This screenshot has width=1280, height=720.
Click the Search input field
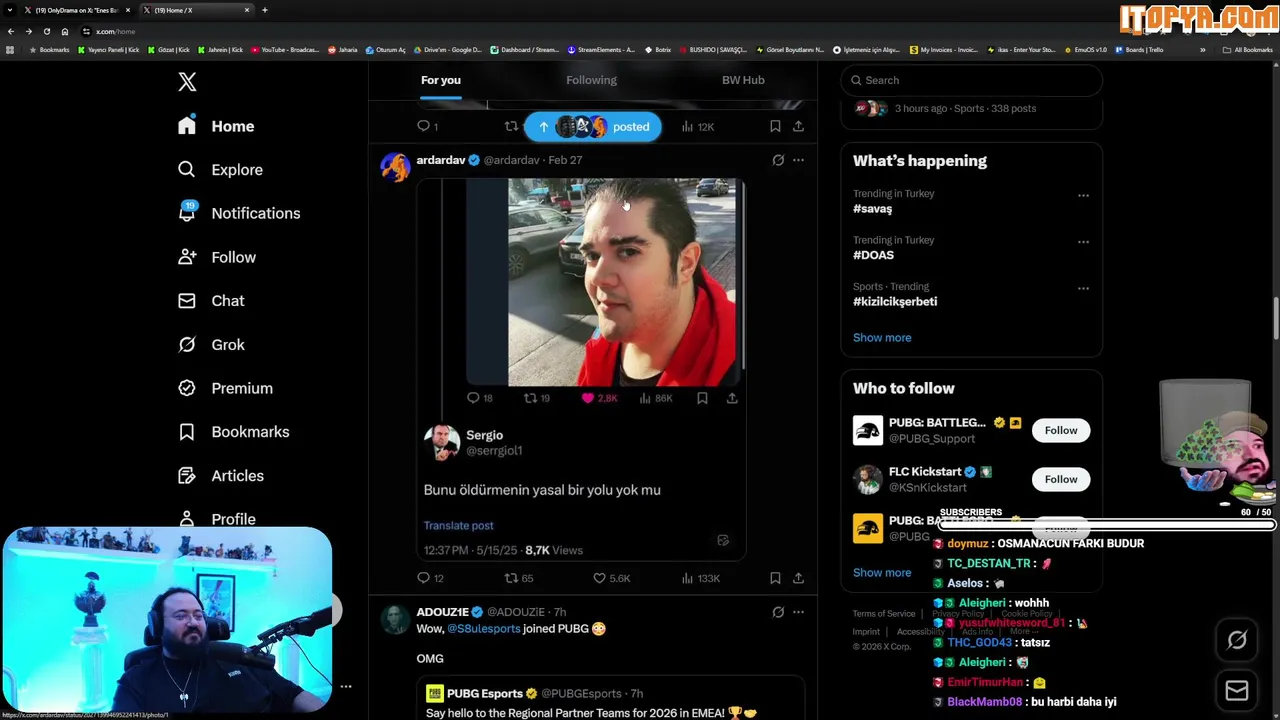(x=972, y=80)
